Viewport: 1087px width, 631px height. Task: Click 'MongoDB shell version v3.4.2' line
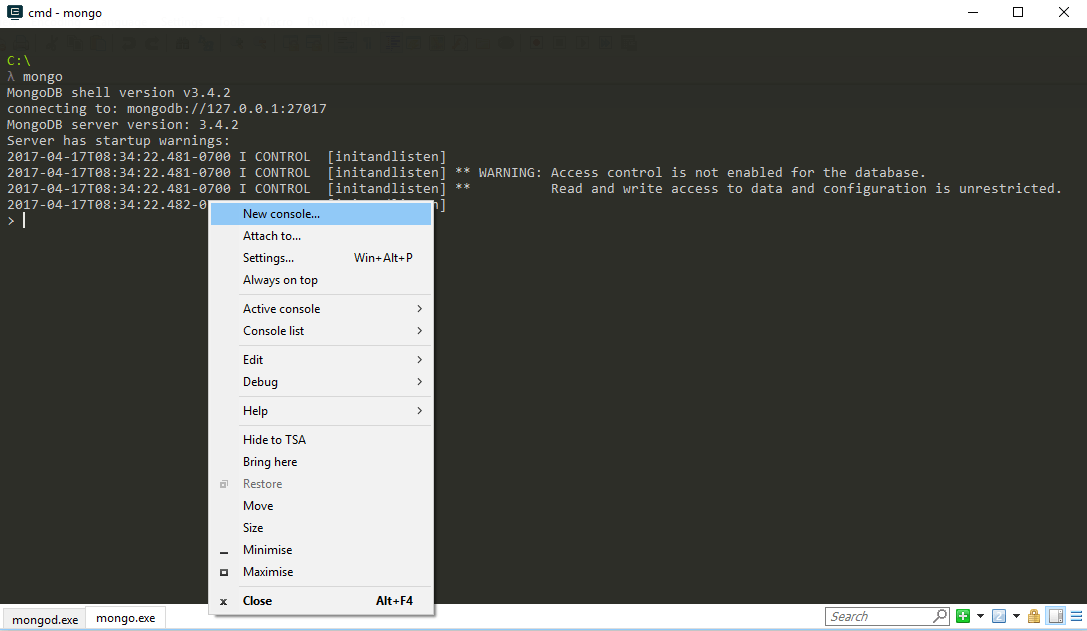coord(119,92)
